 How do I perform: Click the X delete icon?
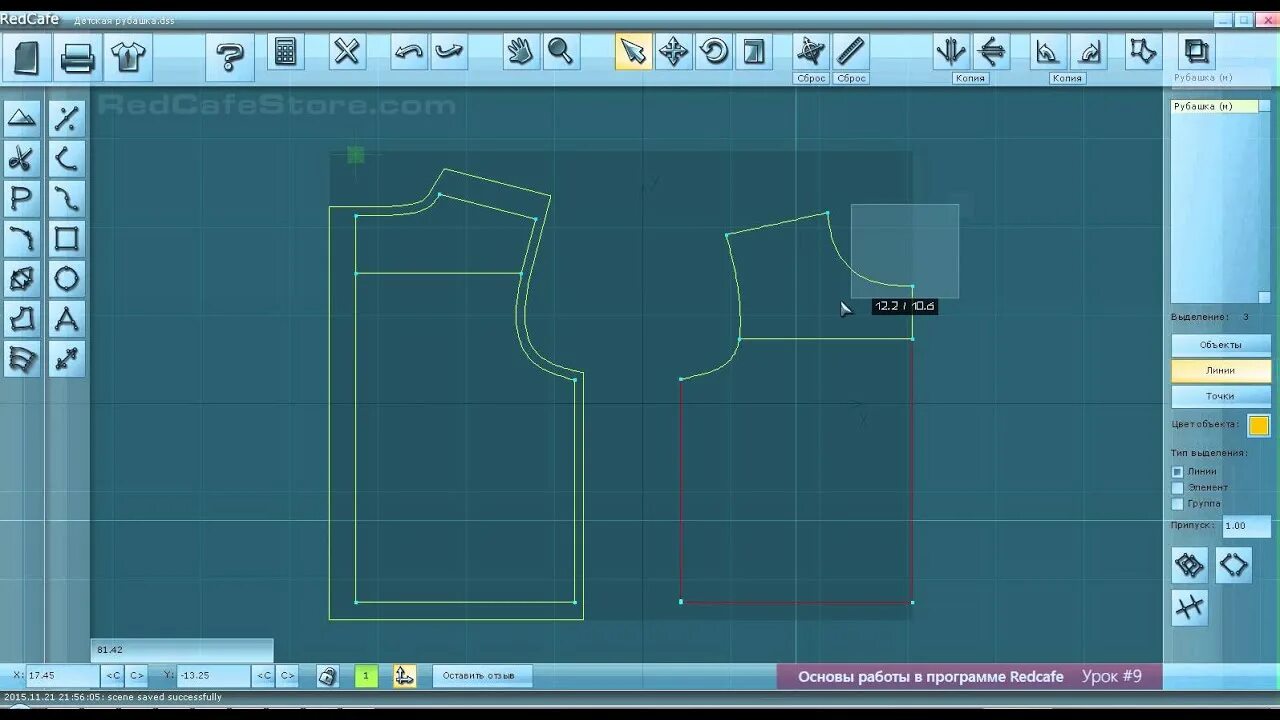346,52
